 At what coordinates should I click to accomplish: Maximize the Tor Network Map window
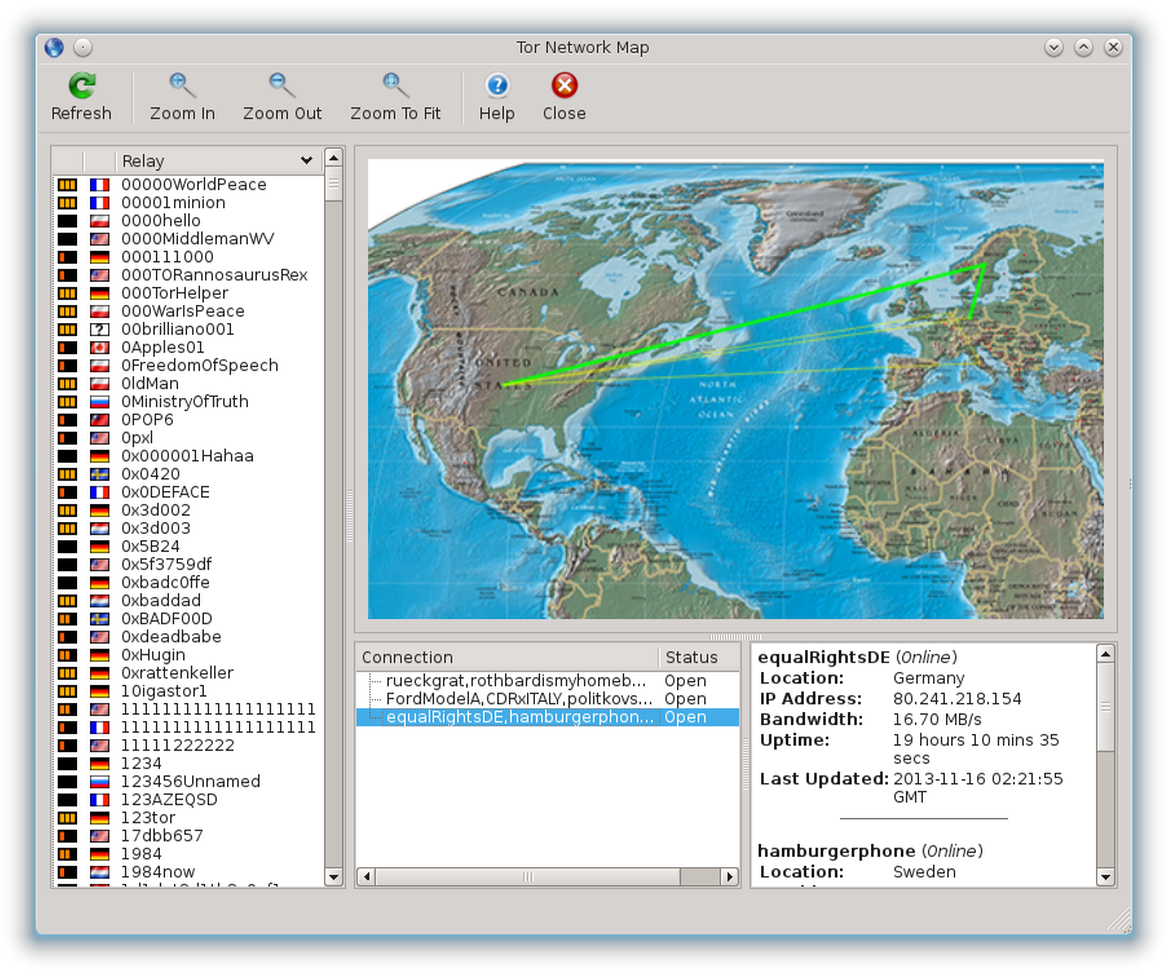pos(1084,48)
